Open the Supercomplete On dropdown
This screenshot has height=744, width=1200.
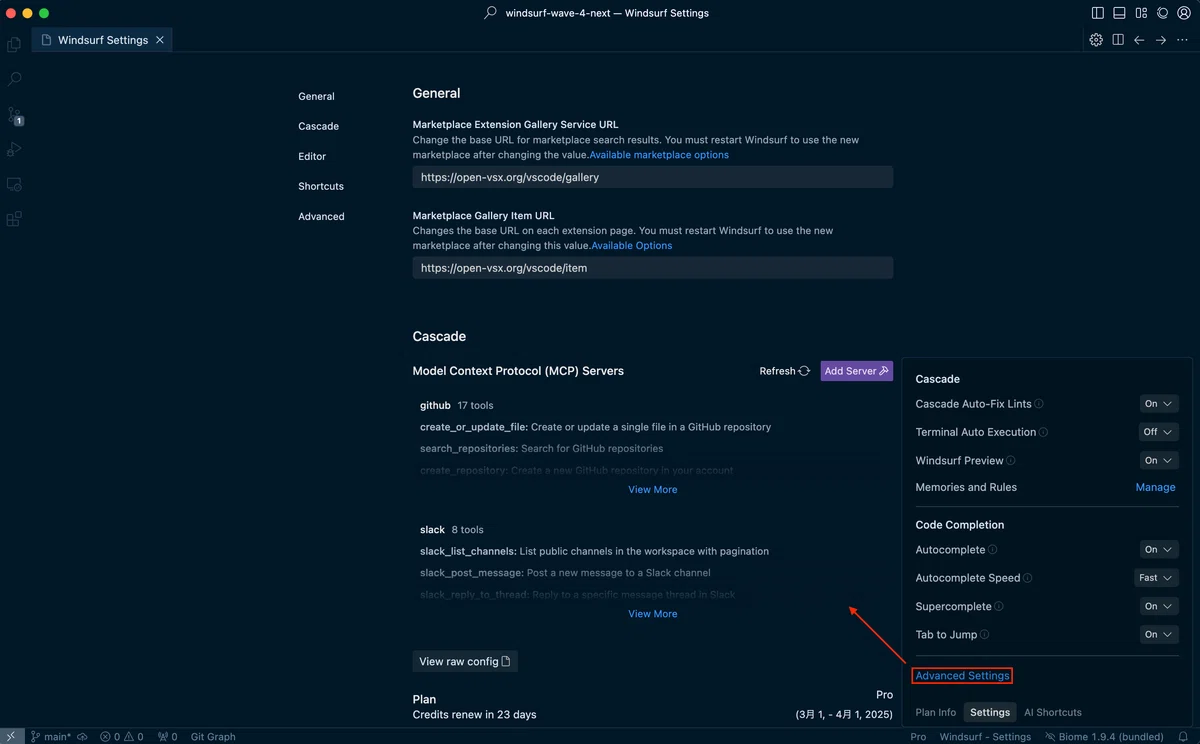1159,606
